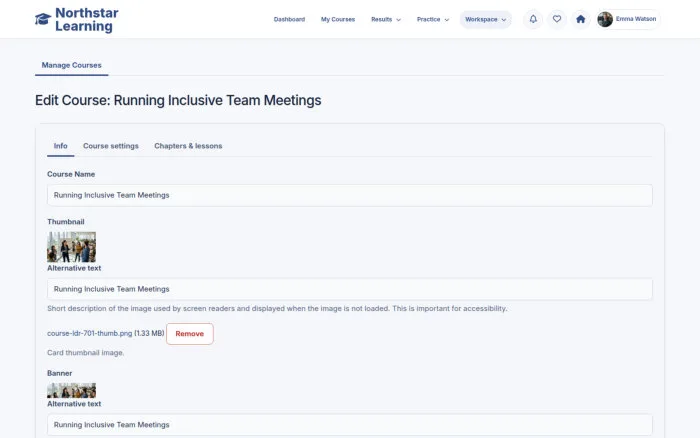Click the Card thumbnail image hint text
Screen dimensions: 700x438
86,353
